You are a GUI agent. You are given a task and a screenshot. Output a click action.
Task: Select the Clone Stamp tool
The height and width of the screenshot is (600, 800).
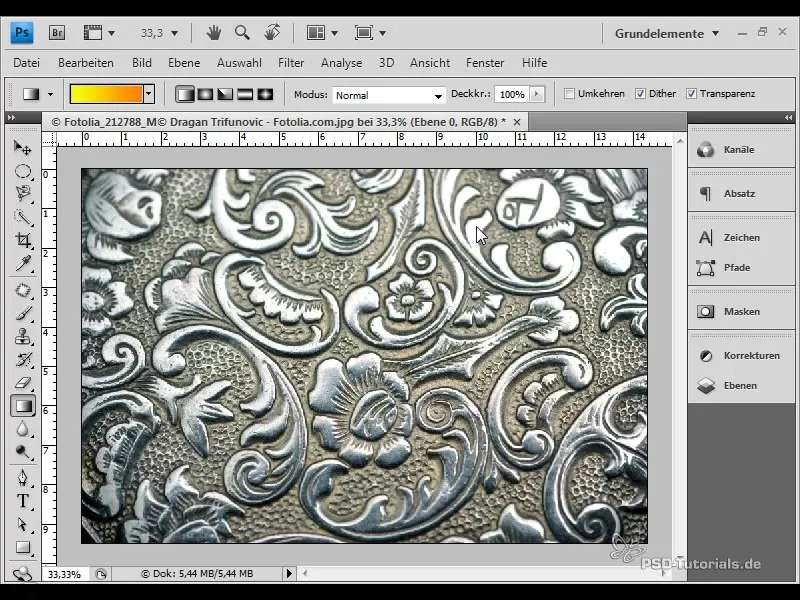click(22, 337)
